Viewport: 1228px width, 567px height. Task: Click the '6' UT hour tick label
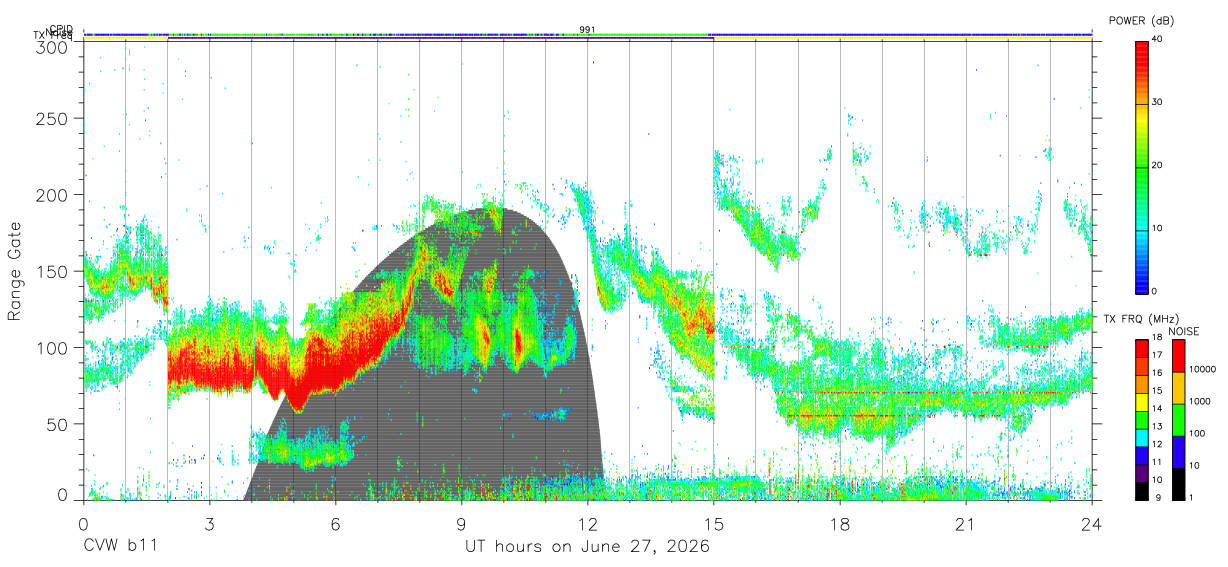(335, 525)
